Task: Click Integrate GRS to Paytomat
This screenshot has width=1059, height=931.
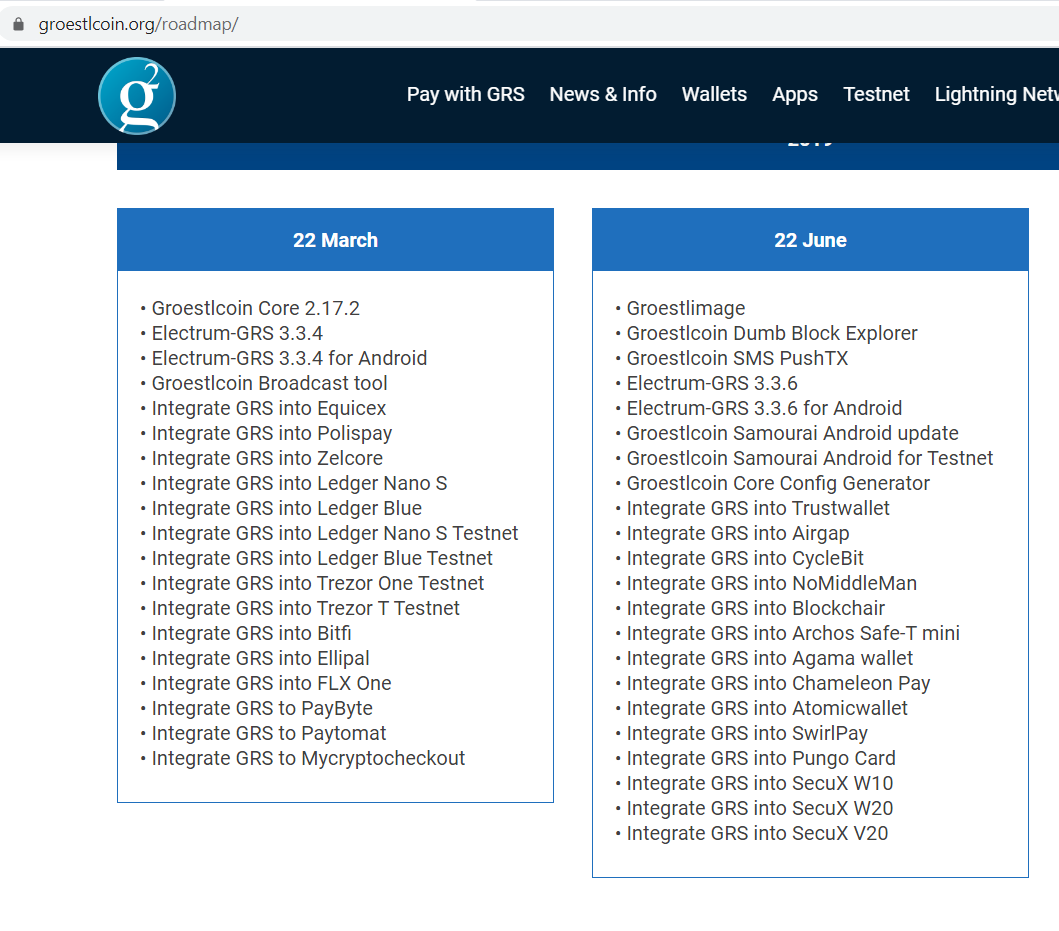Action: tap(269, 733)
